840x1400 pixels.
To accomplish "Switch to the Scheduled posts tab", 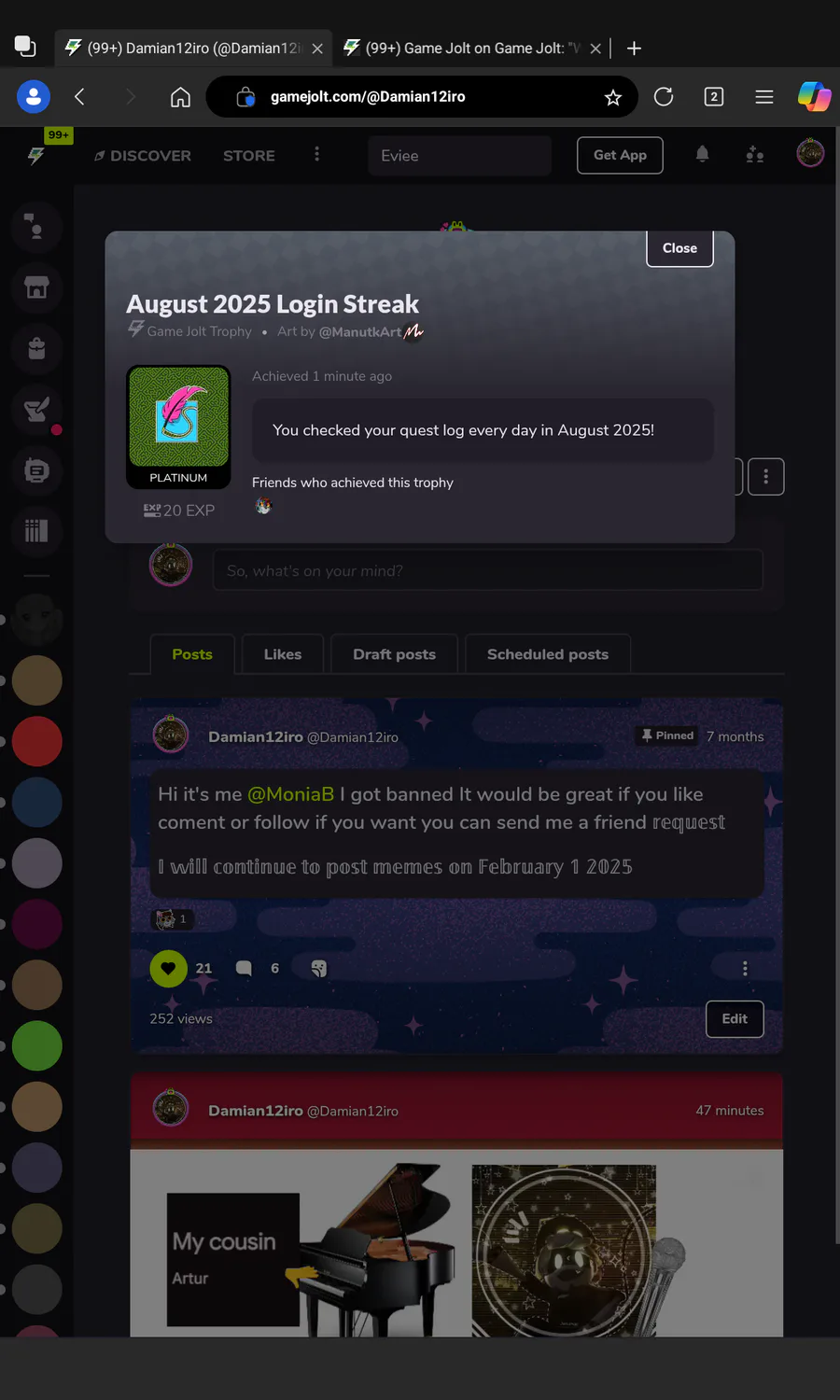I will (548, 654).
